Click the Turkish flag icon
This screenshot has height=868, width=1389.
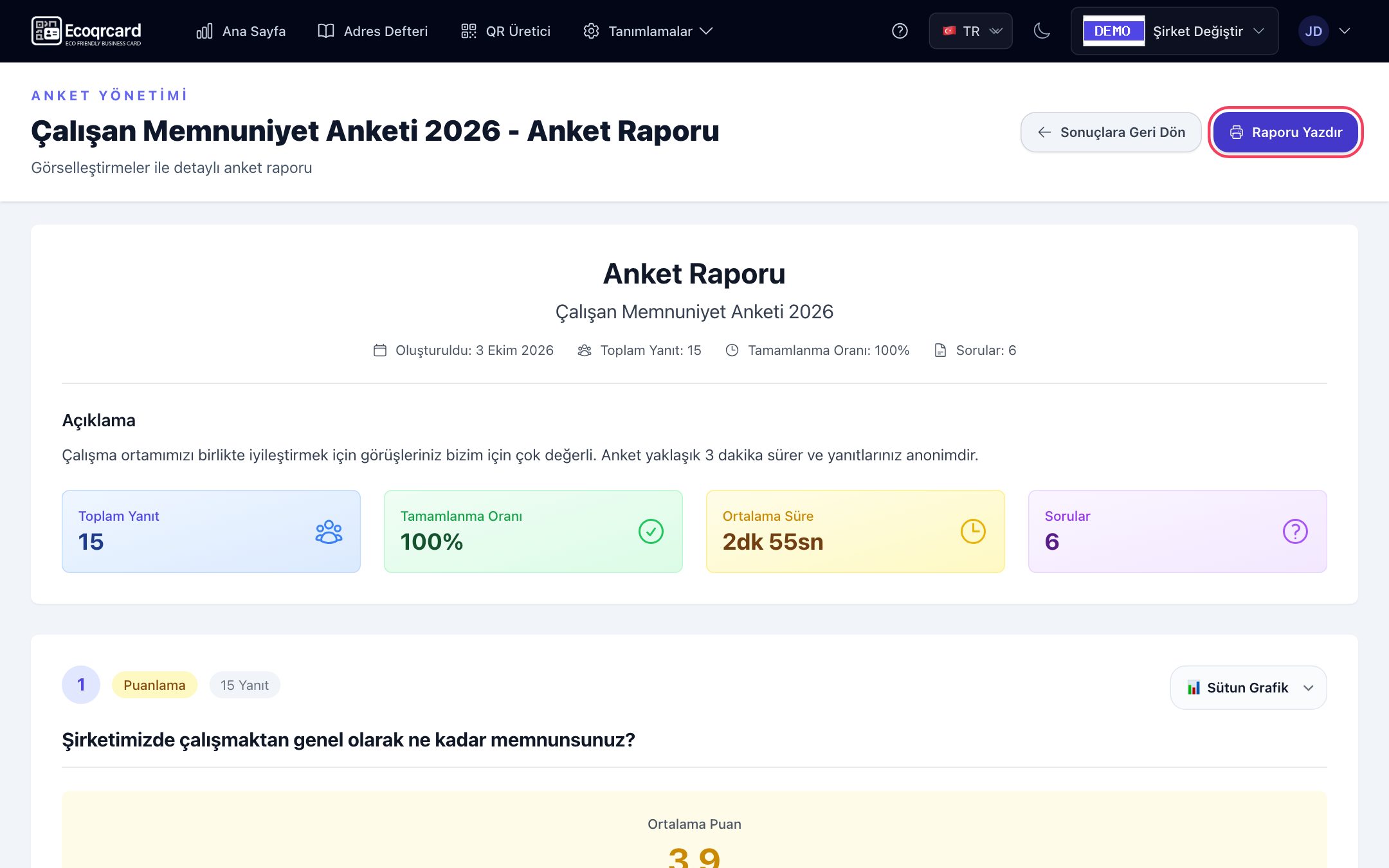[949, 31]
